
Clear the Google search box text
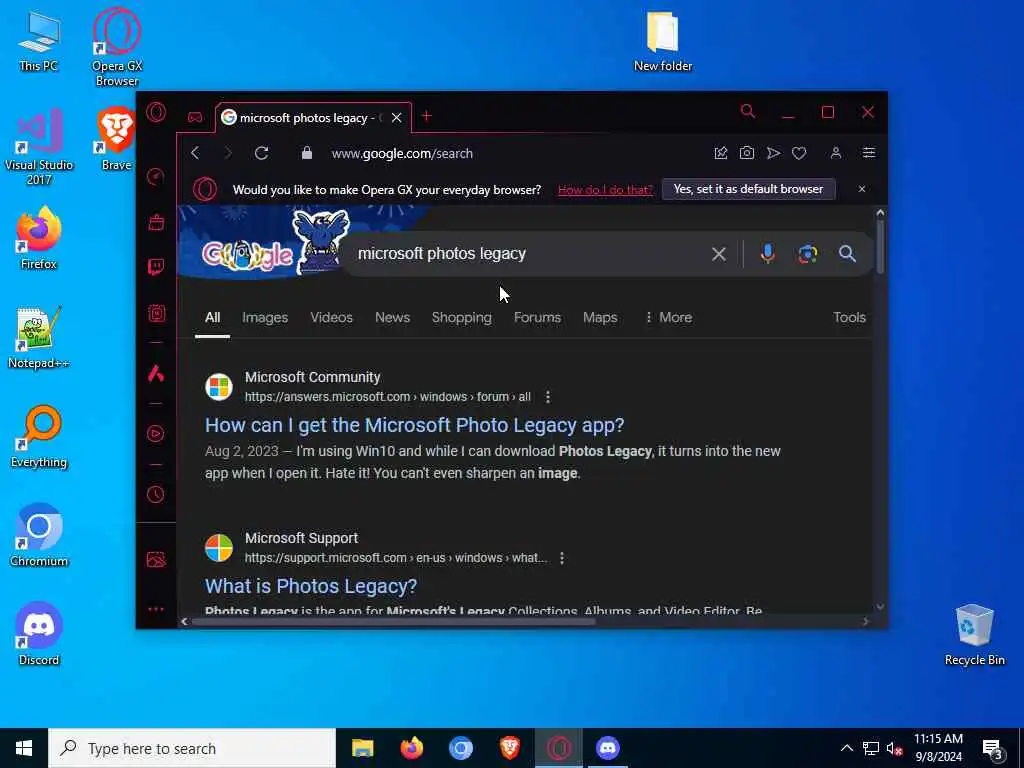(x=718, y=254)
